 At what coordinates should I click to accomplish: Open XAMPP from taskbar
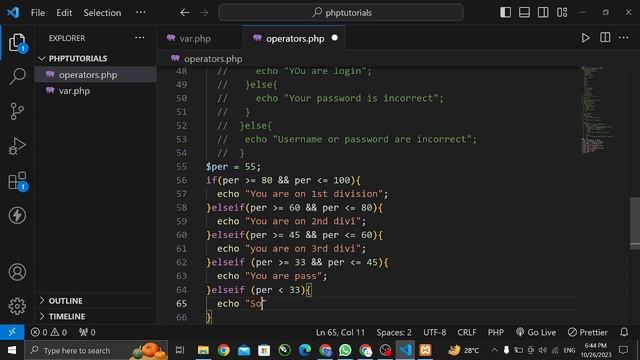coord(425,350)
